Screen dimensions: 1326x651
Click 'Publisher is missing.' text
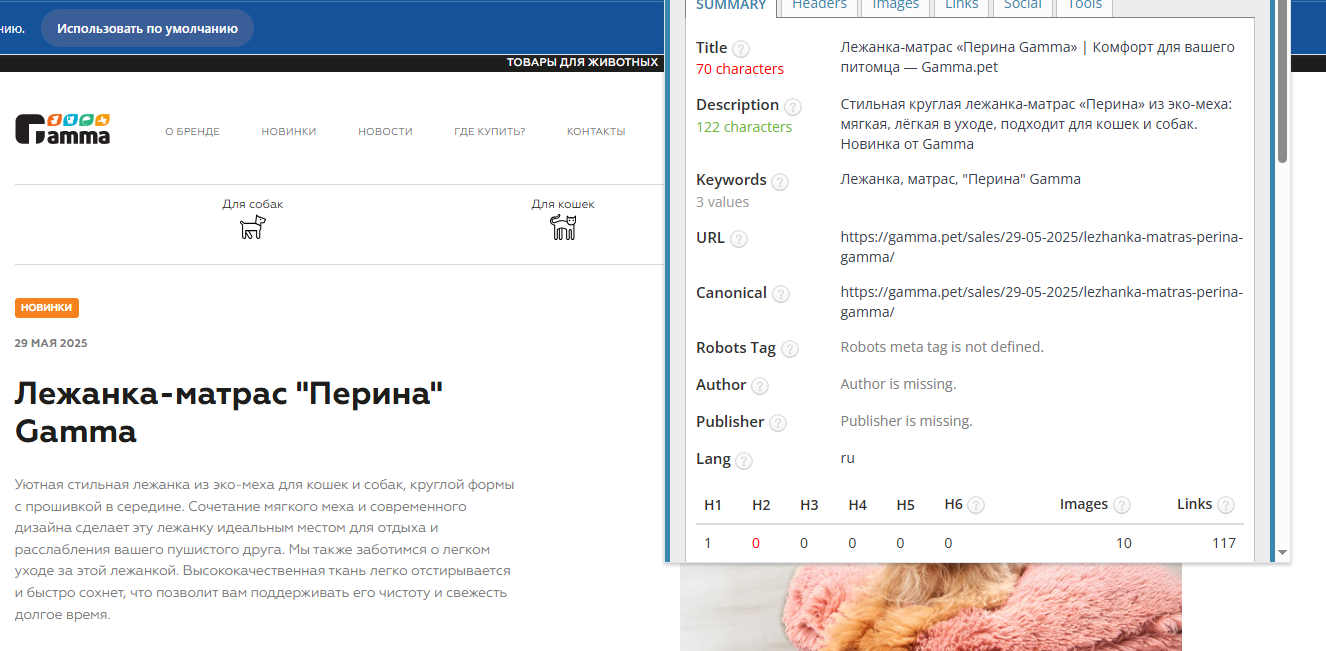906,421
